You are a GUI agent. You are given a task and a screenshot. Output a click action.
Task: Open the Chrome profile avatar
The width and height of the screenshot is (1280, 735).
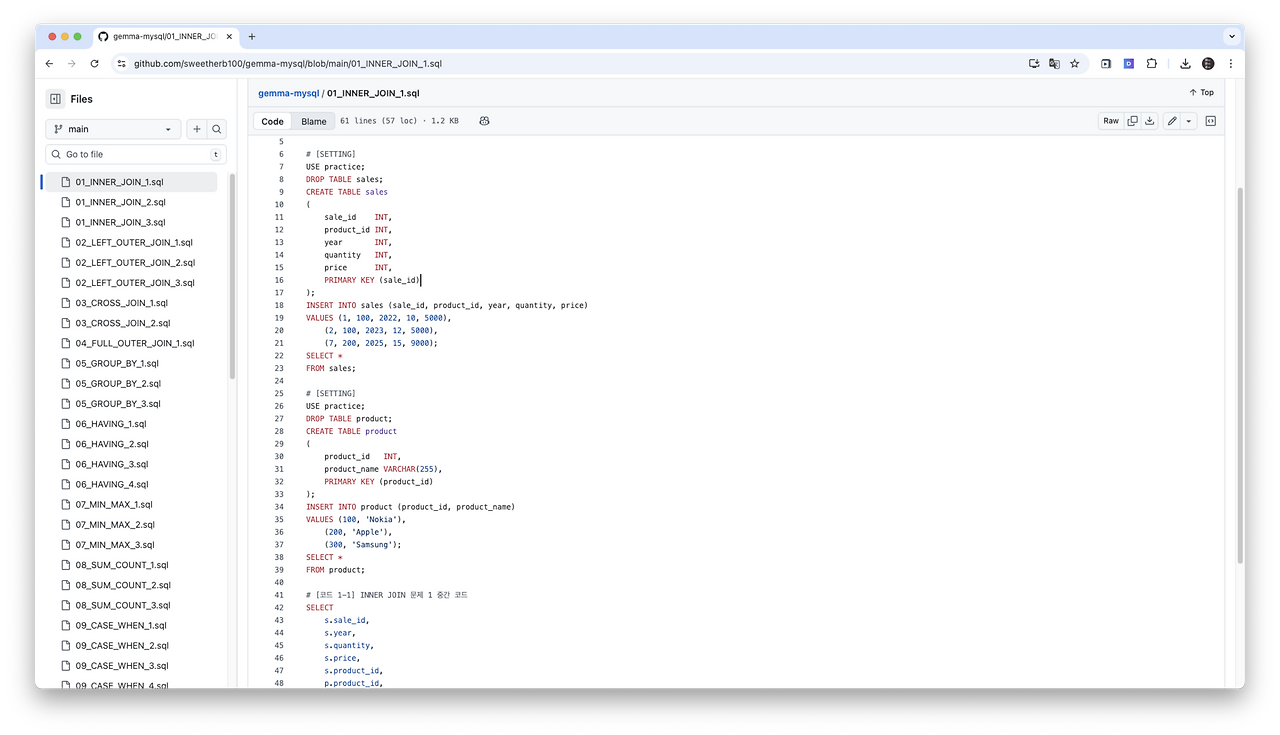coord(1208,63)
